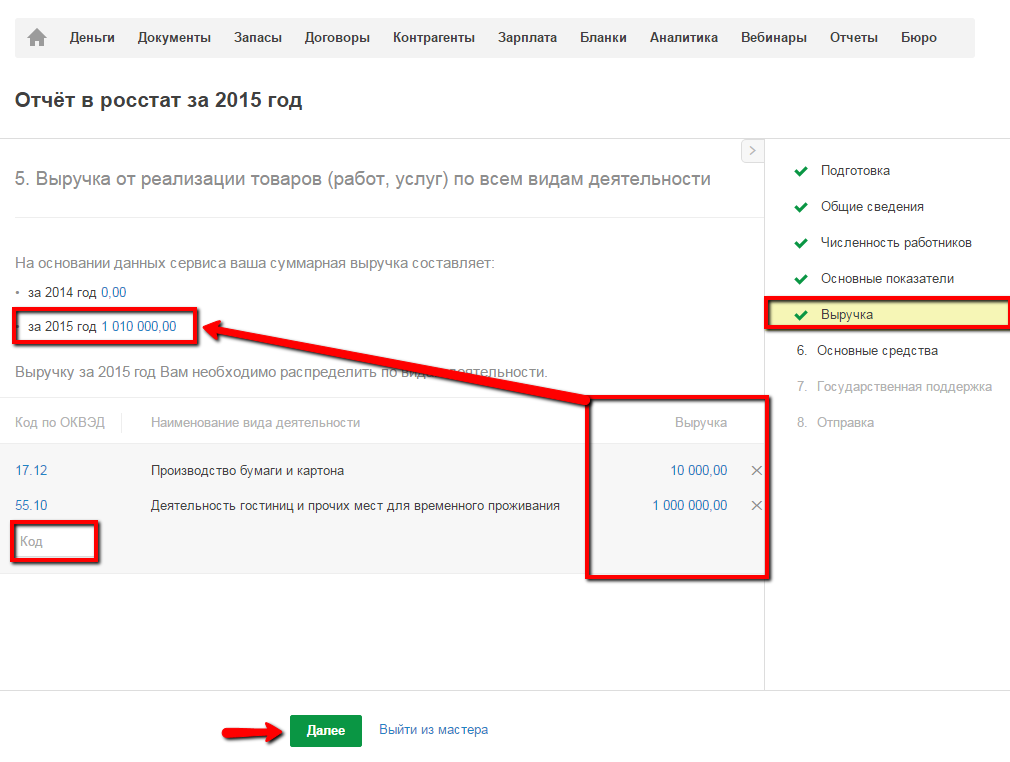Select the hotel activity name text
The image size is (1010, 762).
[355, 506]
